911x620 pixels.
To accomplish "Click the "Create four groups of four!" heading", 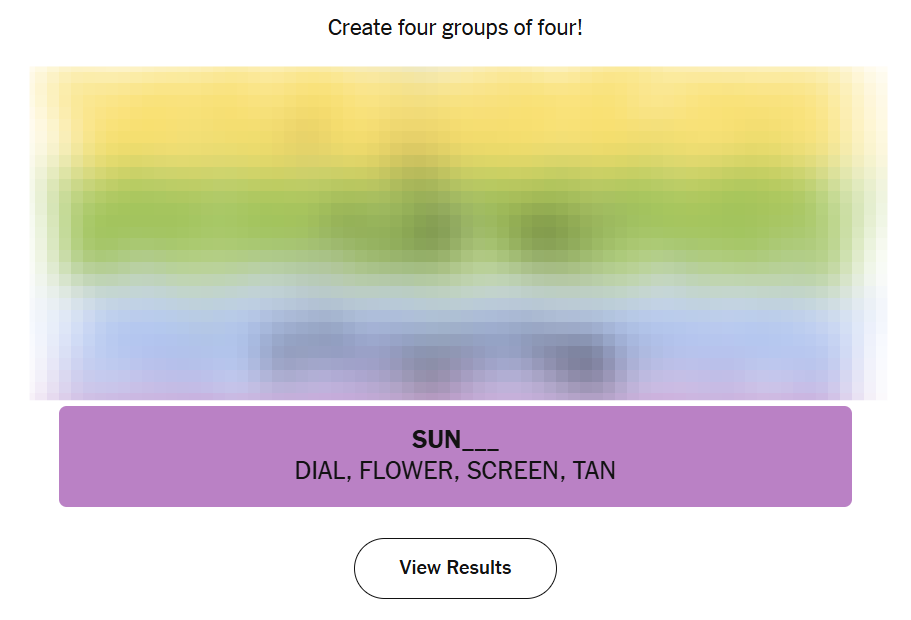I will 455,28.
